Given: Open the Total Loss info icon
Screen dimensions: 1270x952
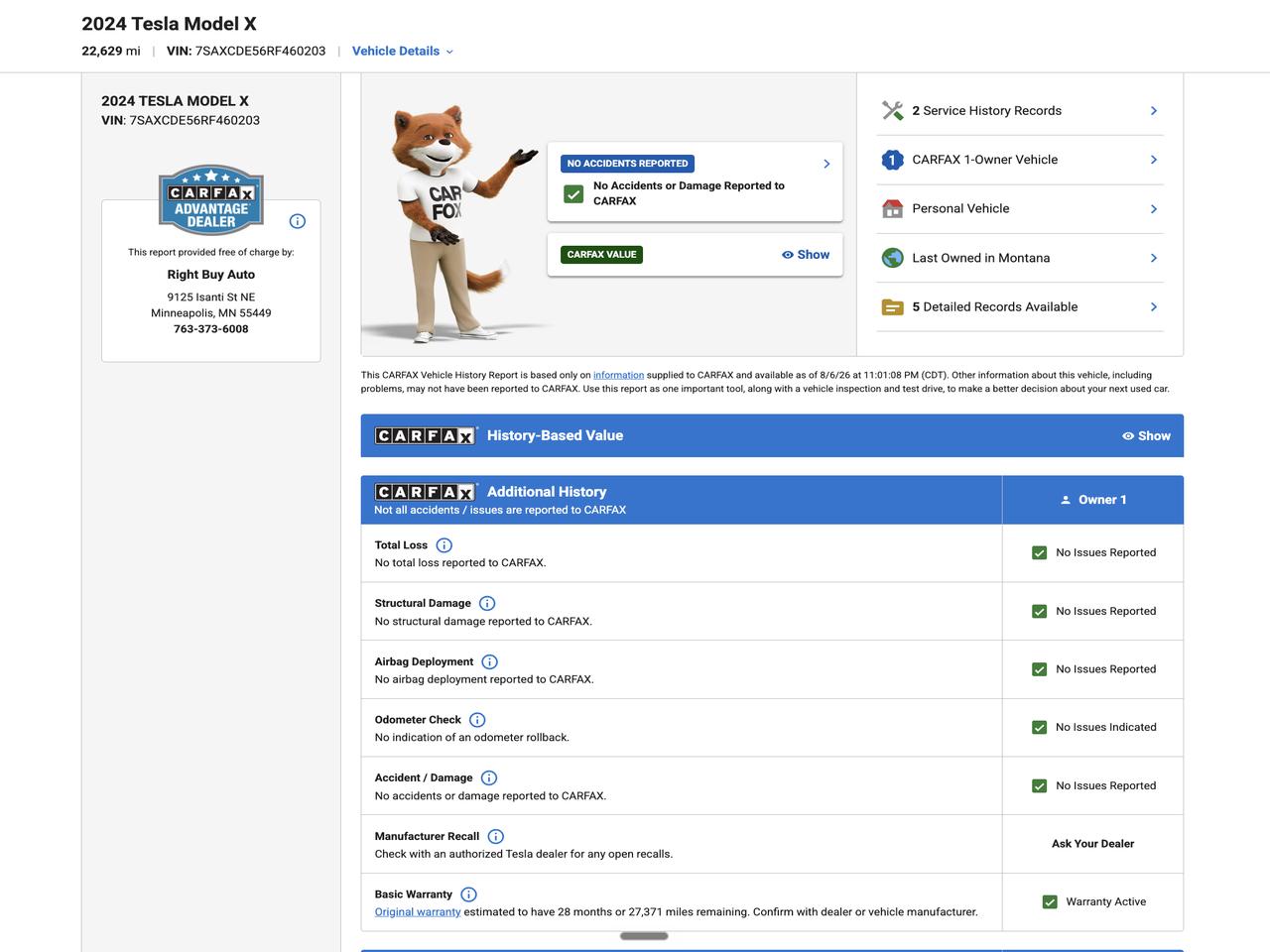Looking at the screenshot, I should click(x=444, y=545).
